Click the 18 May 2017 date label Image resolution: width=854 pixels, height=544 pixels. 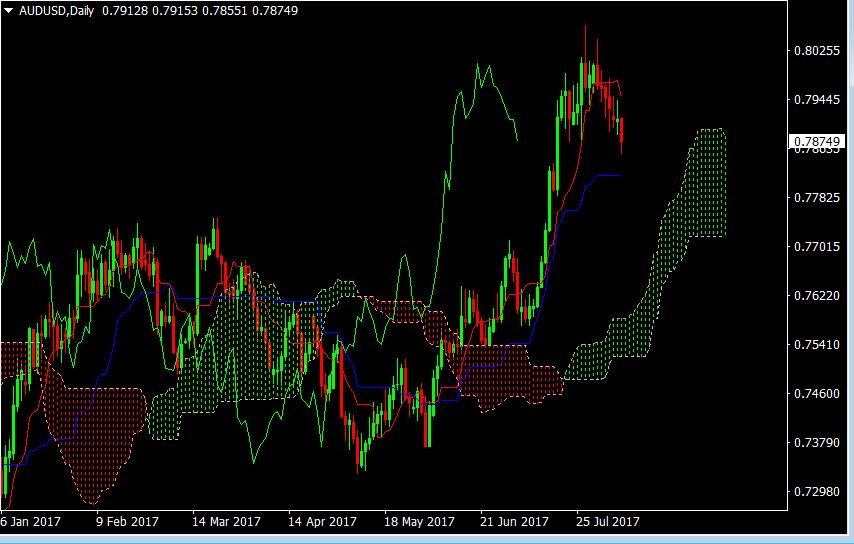click(419, 522)
